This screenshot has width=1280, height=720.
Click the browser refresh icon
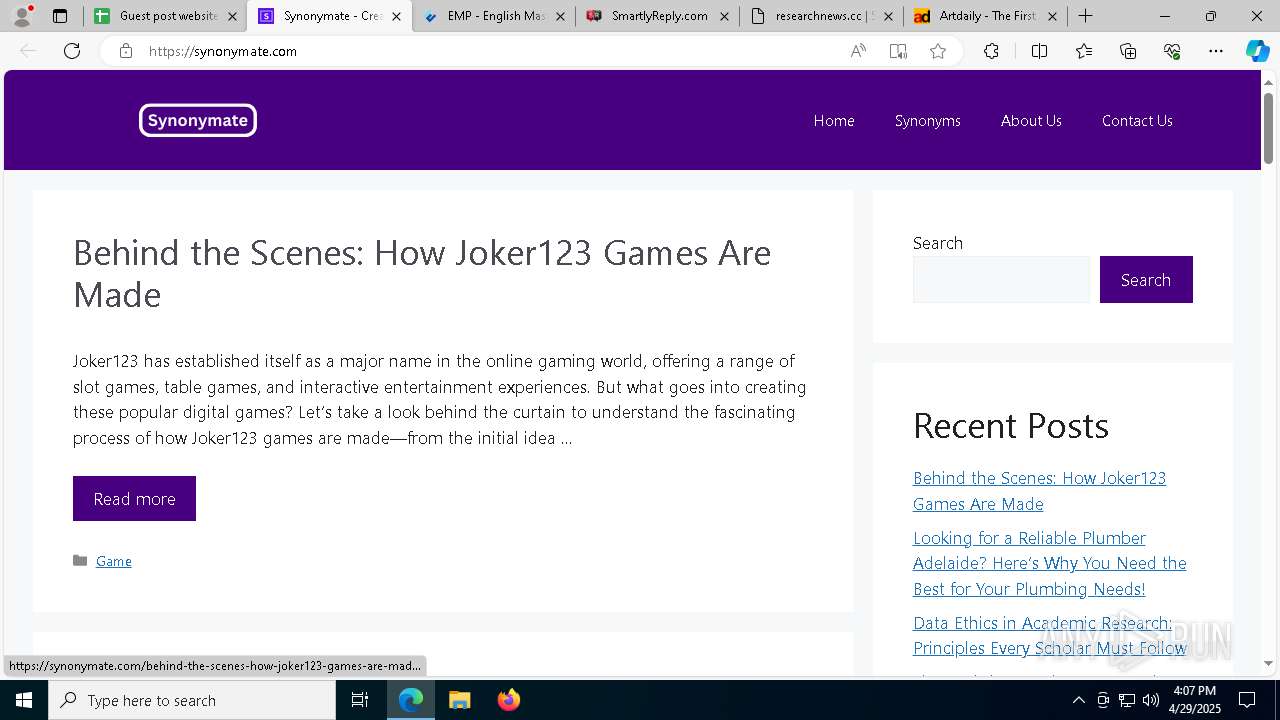(x=72, y=51)
